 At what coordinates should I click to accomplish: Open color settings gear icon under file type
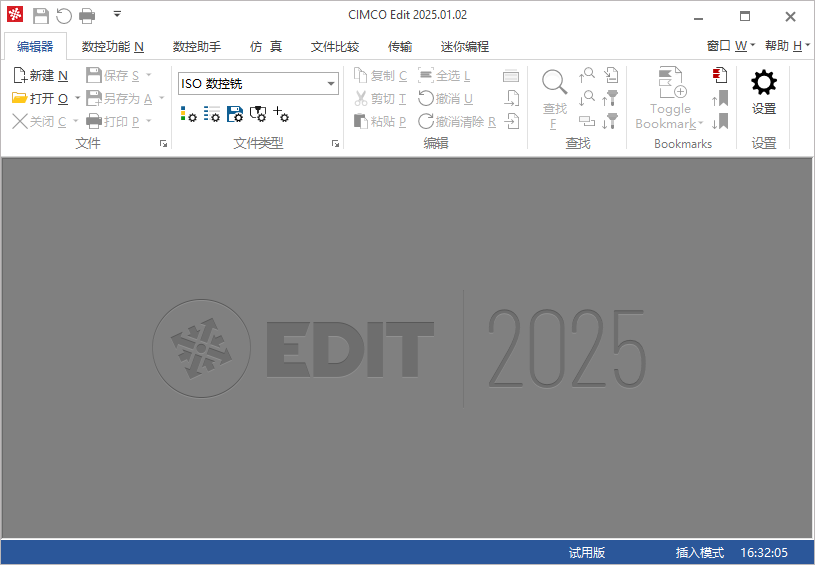pos(189,114)
